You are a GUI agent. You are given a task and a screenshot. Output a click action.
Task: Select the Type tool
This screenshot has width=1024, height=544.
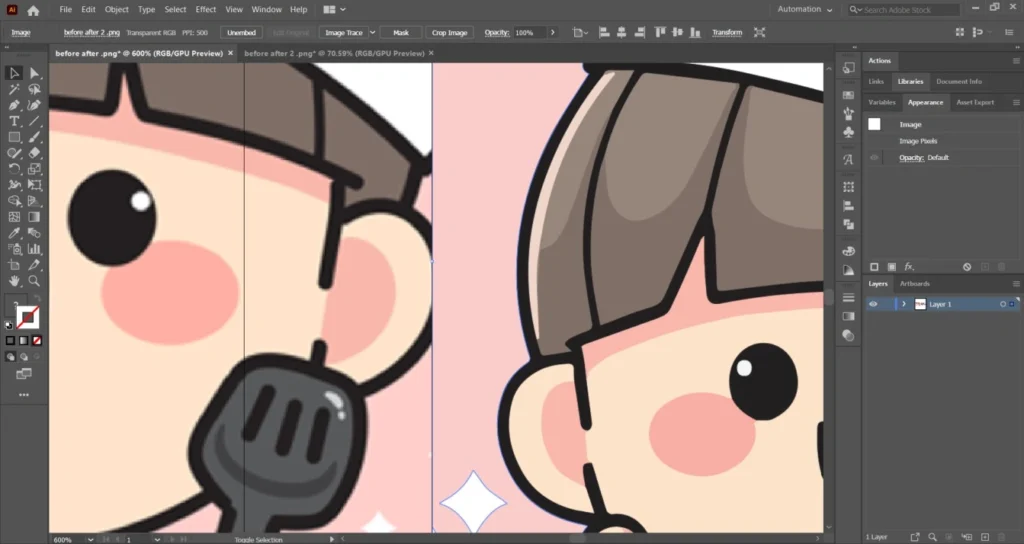(x=14, y=121)
